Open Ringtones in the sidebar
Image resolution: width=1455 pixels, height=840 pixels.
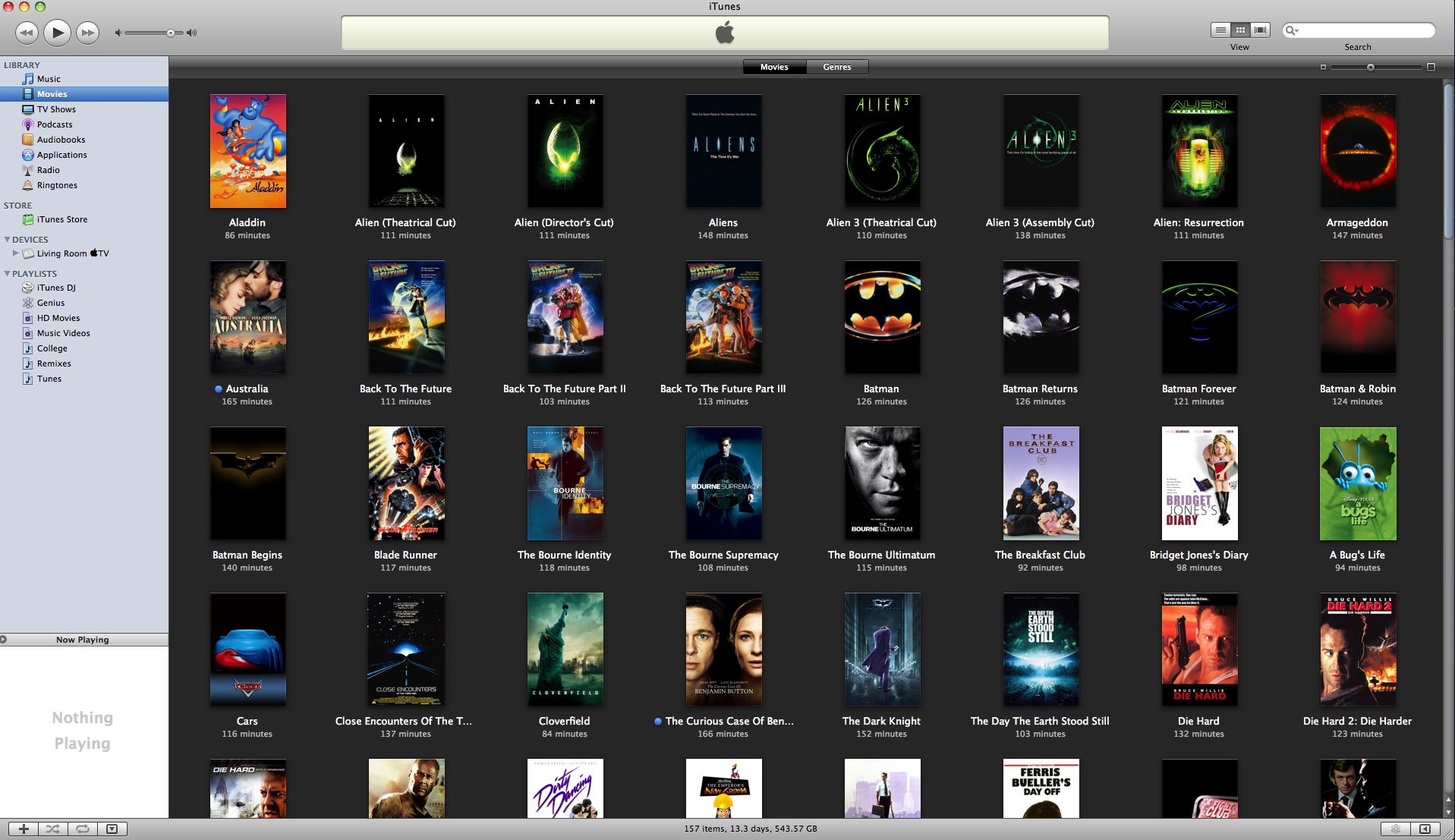84,185
